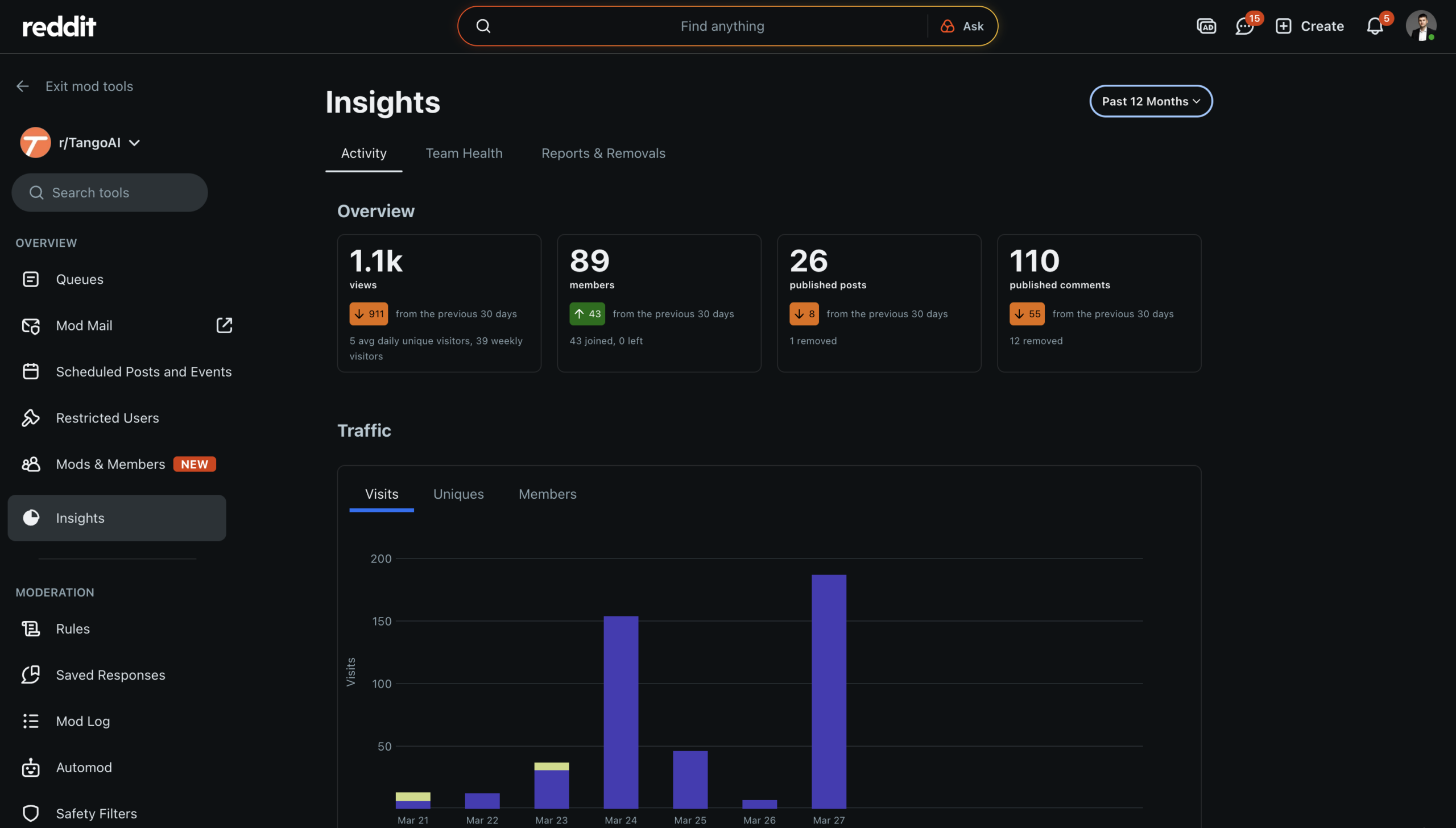Click the Reddit logo

pyautogui.click(x=59, y=26)
